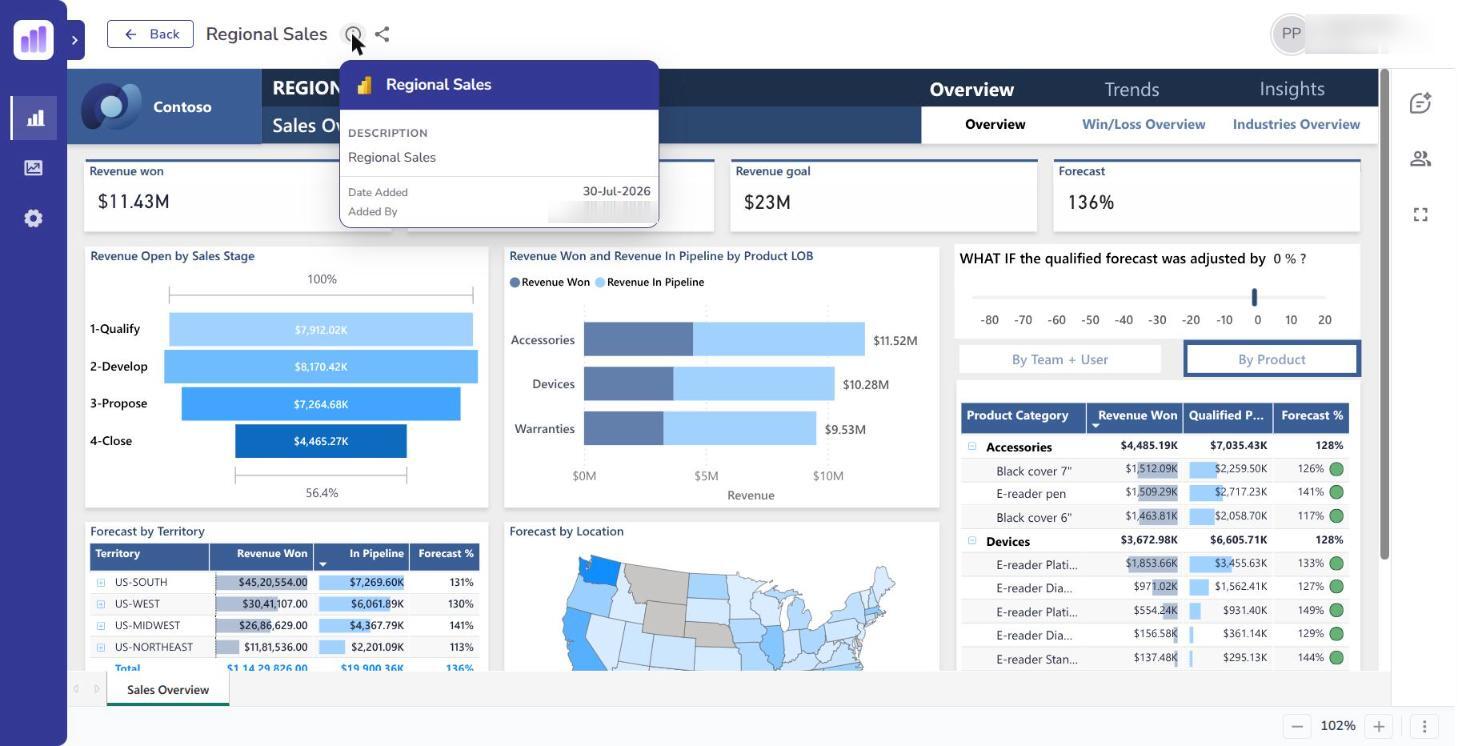
Task: Click the share icon next to Regional Sales
Action: [382, 34]
